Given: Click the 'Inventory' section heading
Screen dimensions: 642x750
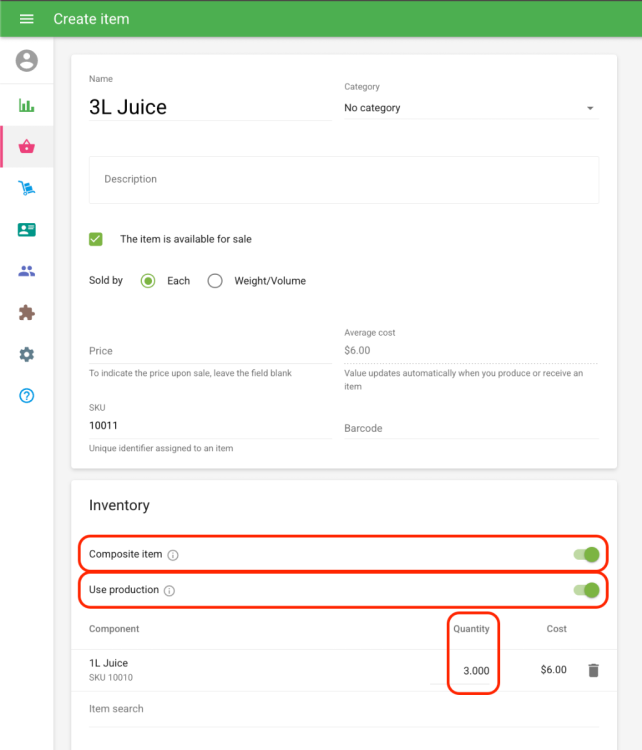Looking at the screenshot, I should [x=119, y=505].
